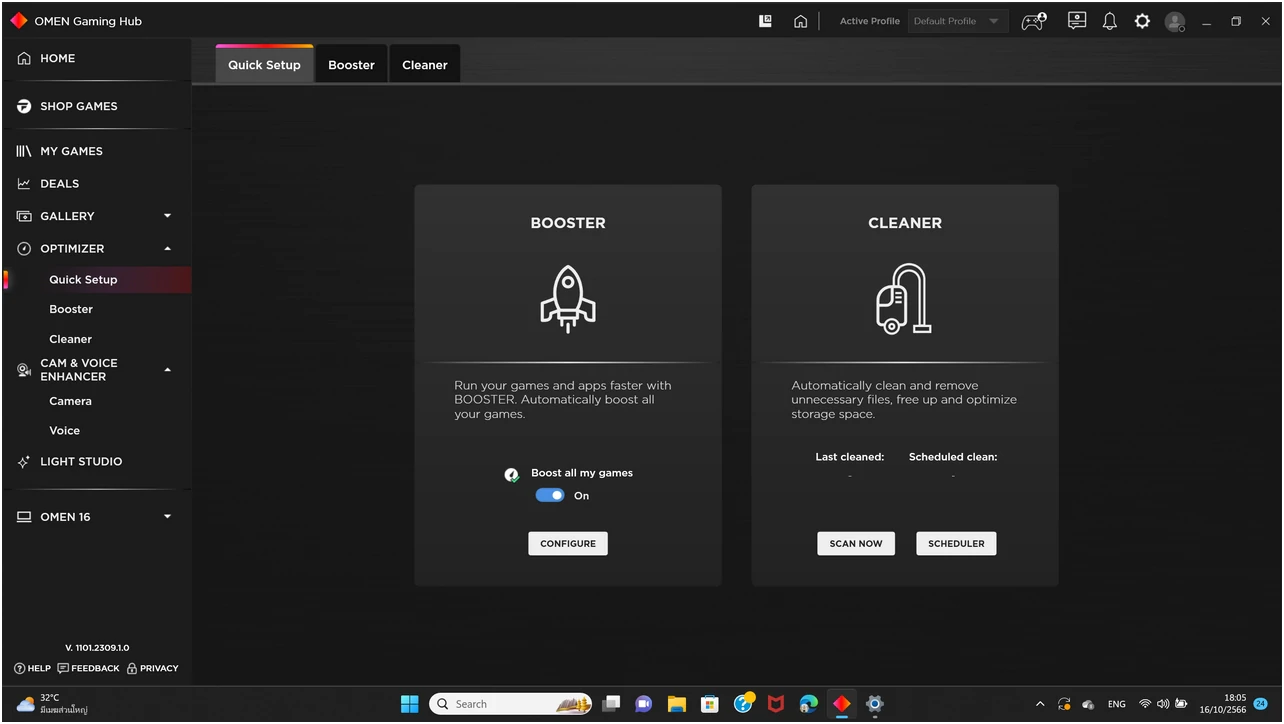
Task: Open the user account avatar
Action: point(1175,21)
